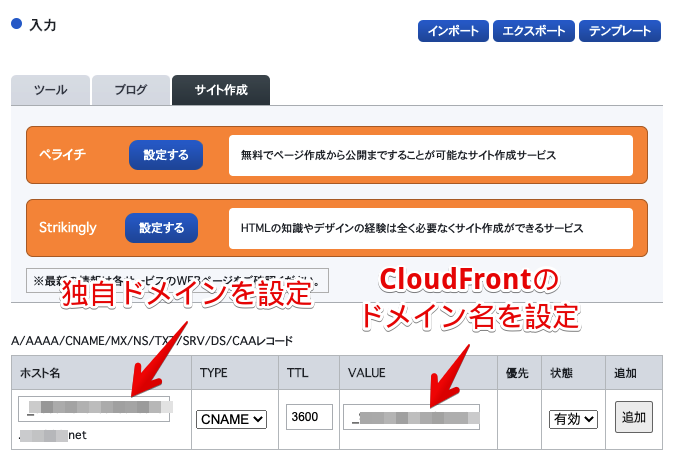Click the ペライチ service description text

(399, 155)
